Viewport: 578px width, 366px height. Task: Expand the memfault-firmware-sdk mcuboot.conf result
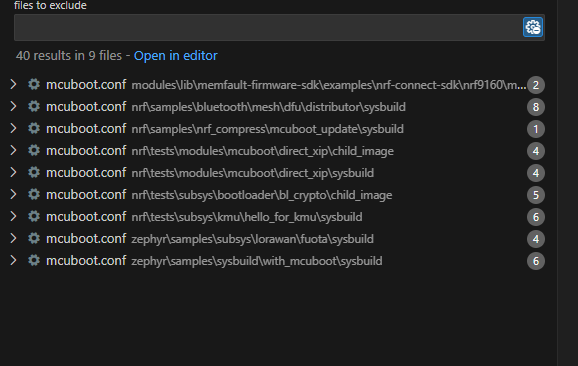click(x=13, y=85)
